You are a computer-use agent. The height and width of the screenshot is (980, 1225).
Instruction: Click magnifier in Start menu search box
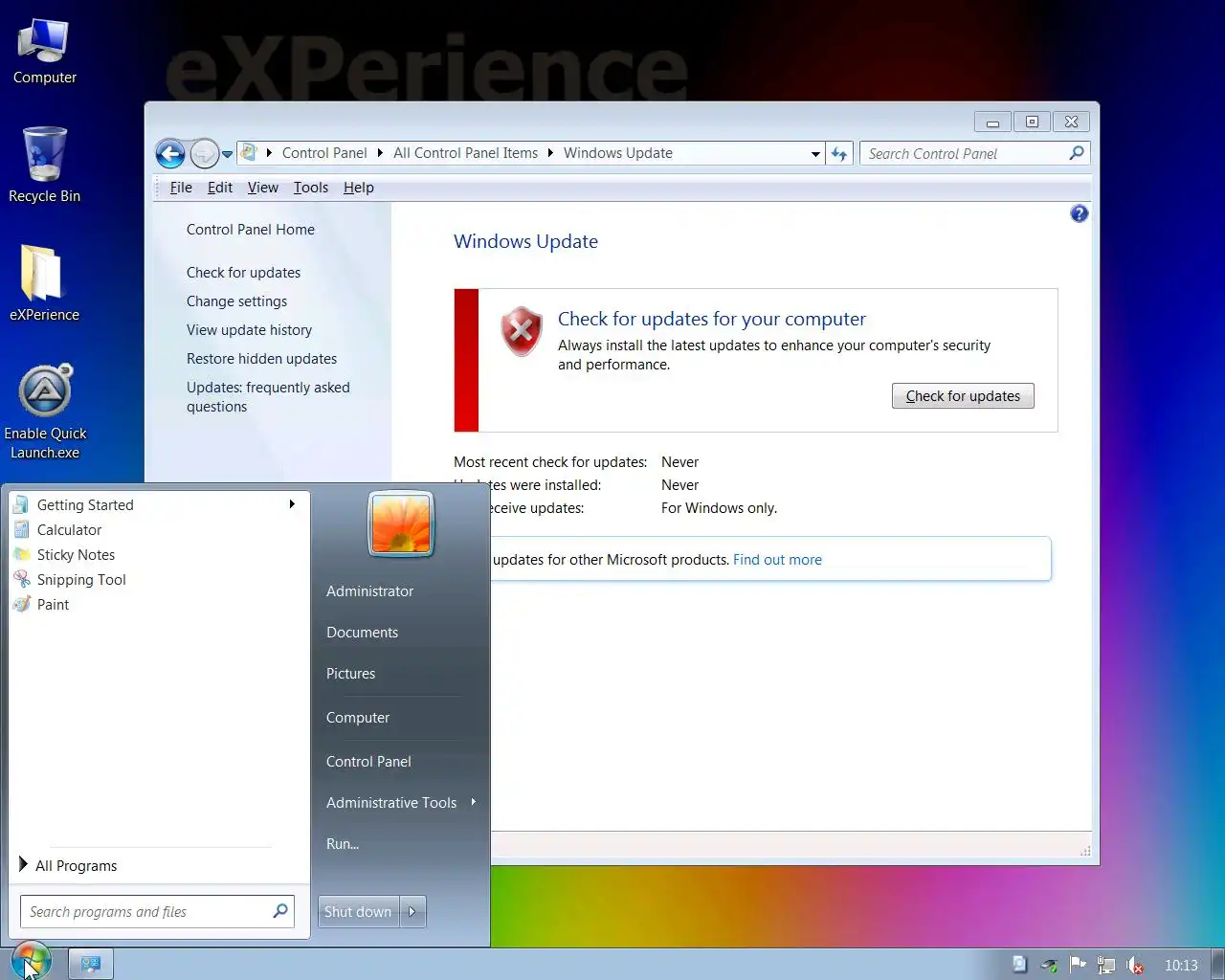(279, 911)
